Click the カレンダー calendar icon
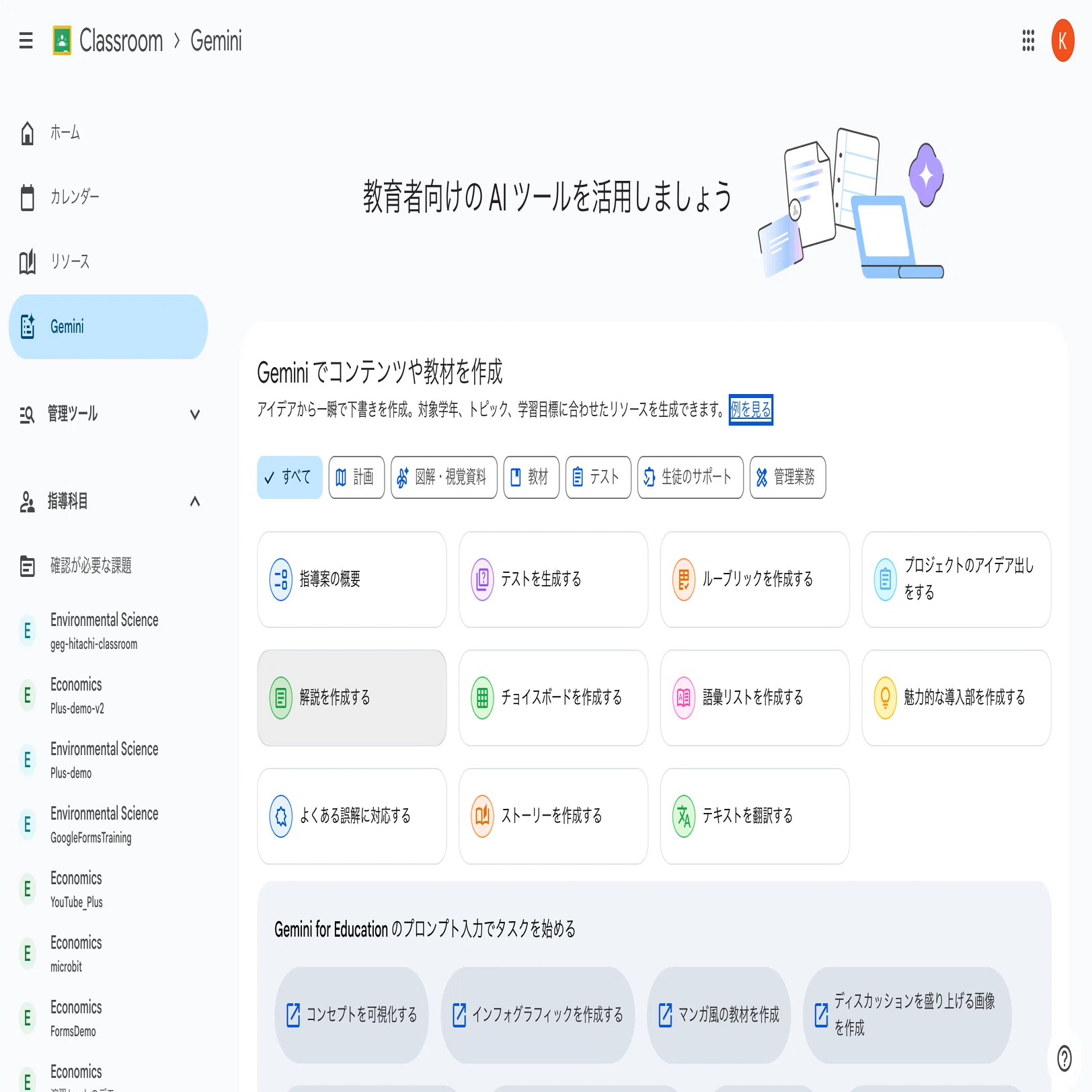The width and height of the screenshot is (1092, 1092). point(27,198)
